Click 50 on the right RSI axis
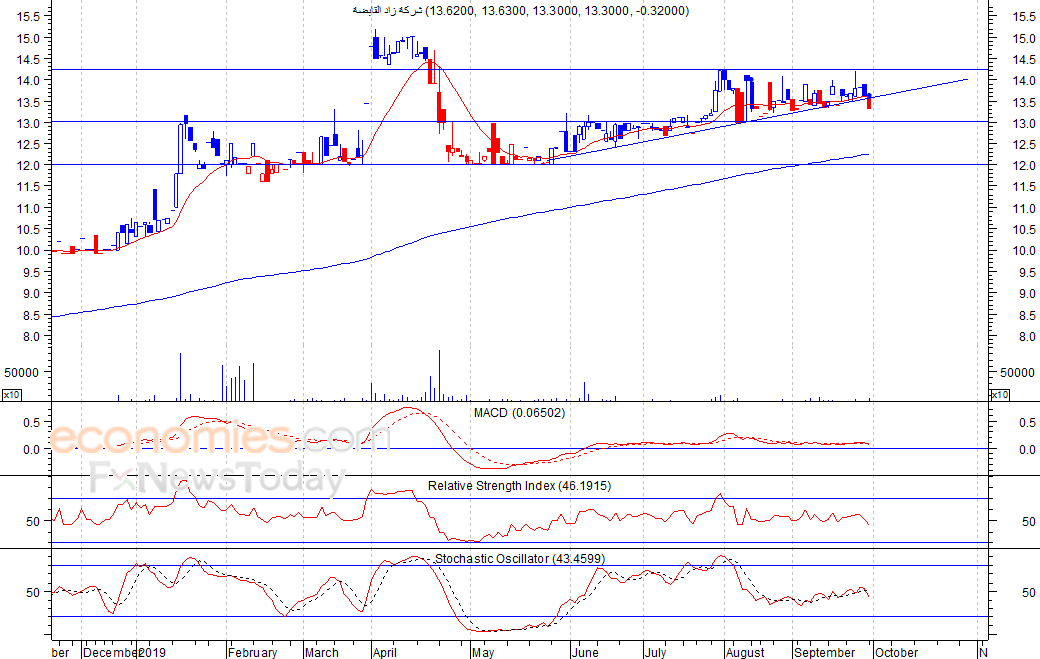The height and width of the screenshot is (659, 1040). tap(1029, 522)
